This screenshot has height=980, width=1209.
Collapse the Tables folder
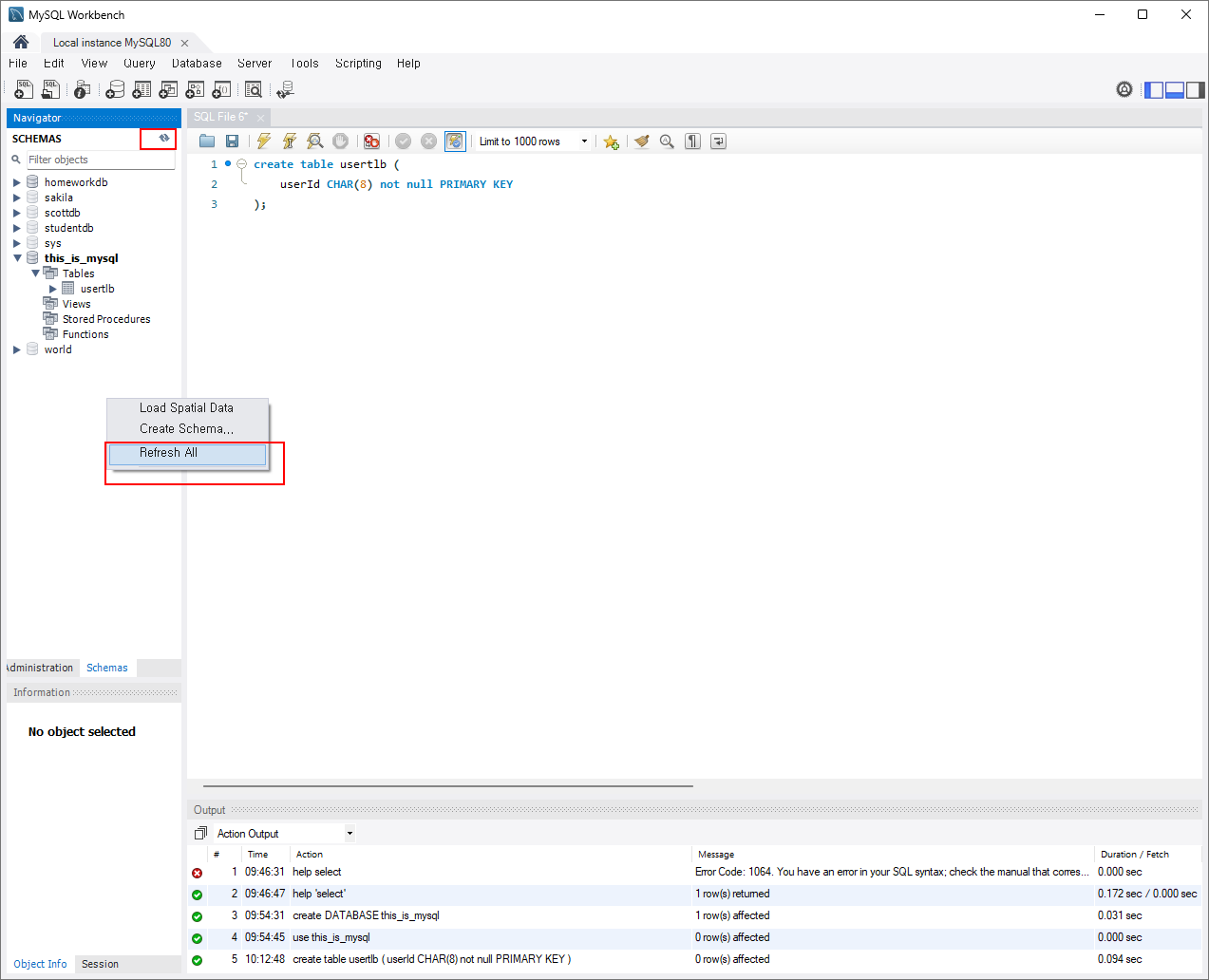point(36,273)
